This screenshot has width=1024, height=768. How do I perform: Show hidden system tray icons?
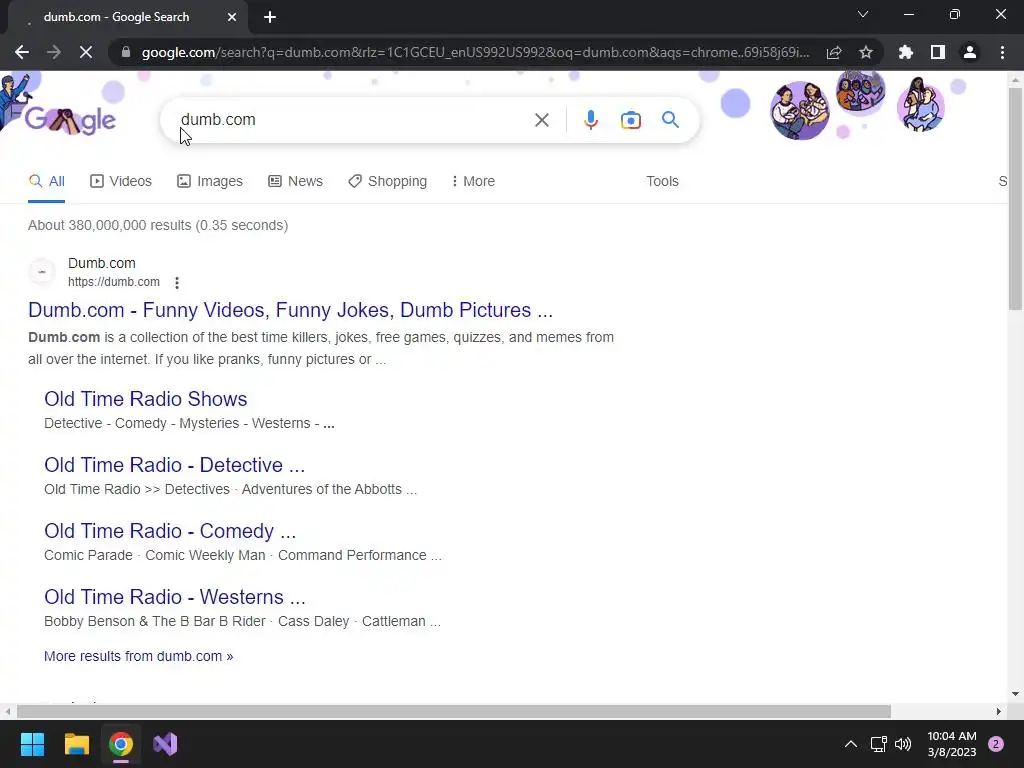coord(851,744)
